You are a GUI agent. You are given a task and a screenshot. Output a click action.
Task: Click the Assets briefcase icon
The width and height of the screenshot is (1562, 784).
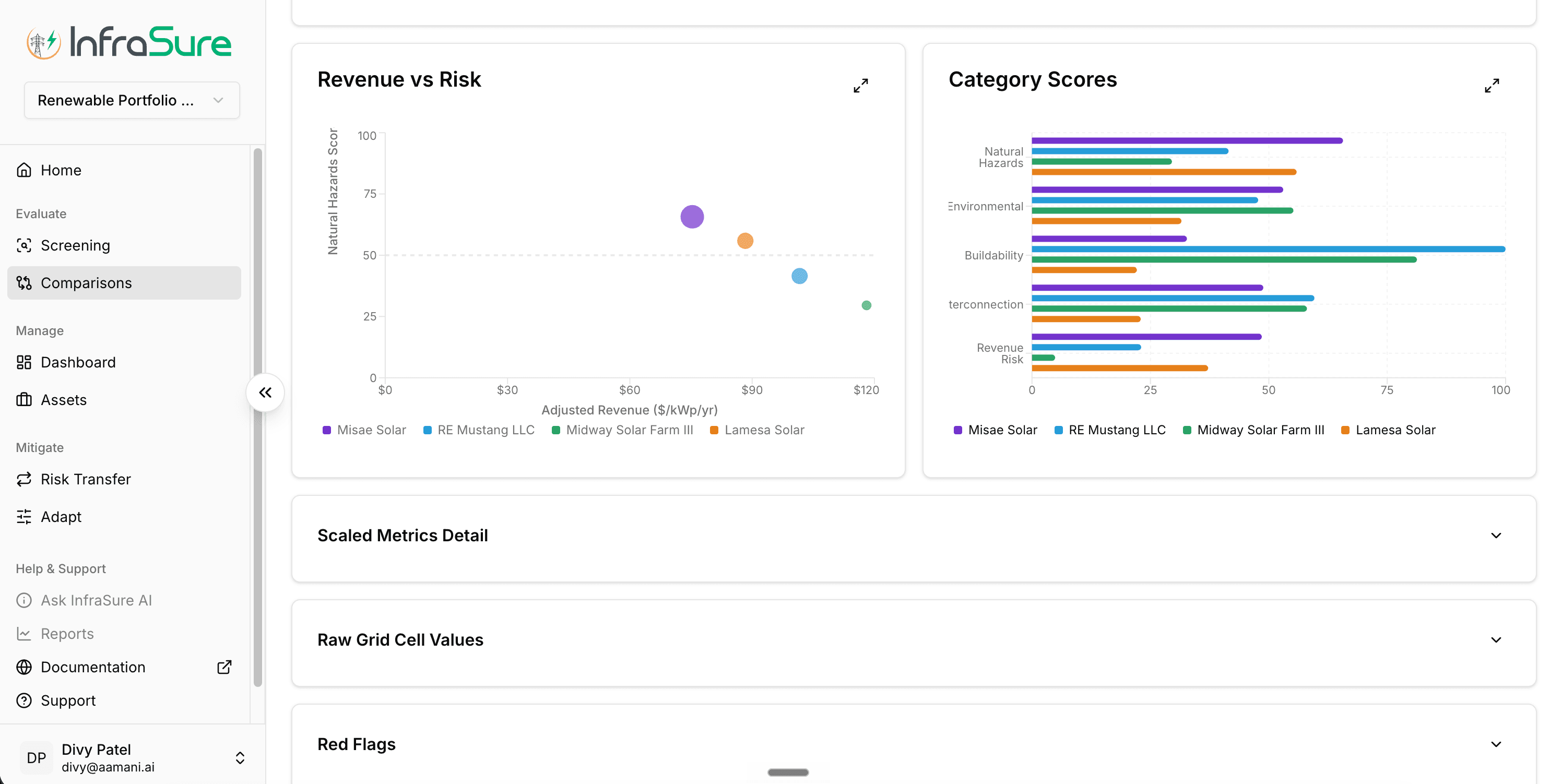click(23, 400)
